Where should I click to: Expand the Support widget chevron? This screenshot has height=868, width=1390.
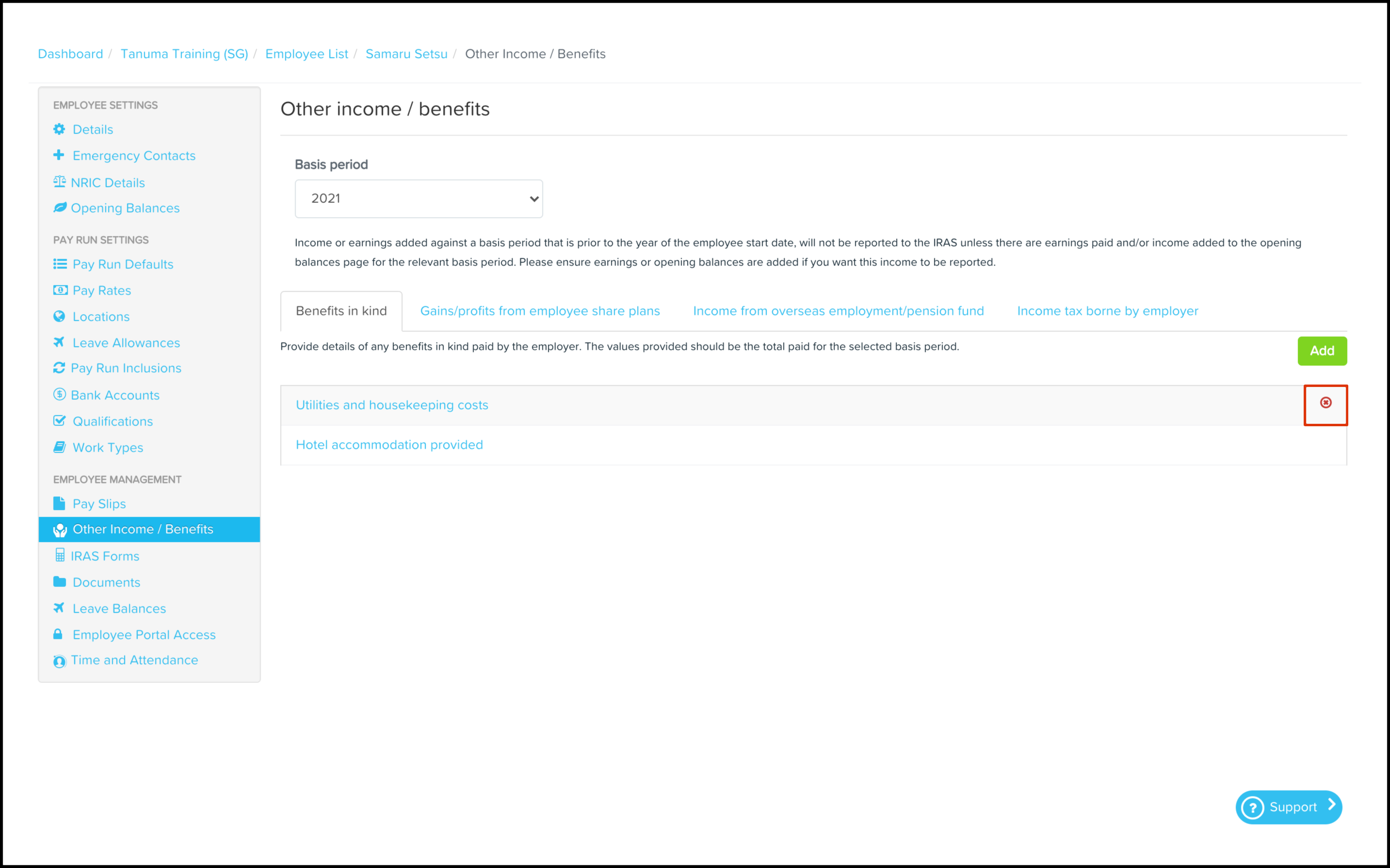[x=1331, y=805]
